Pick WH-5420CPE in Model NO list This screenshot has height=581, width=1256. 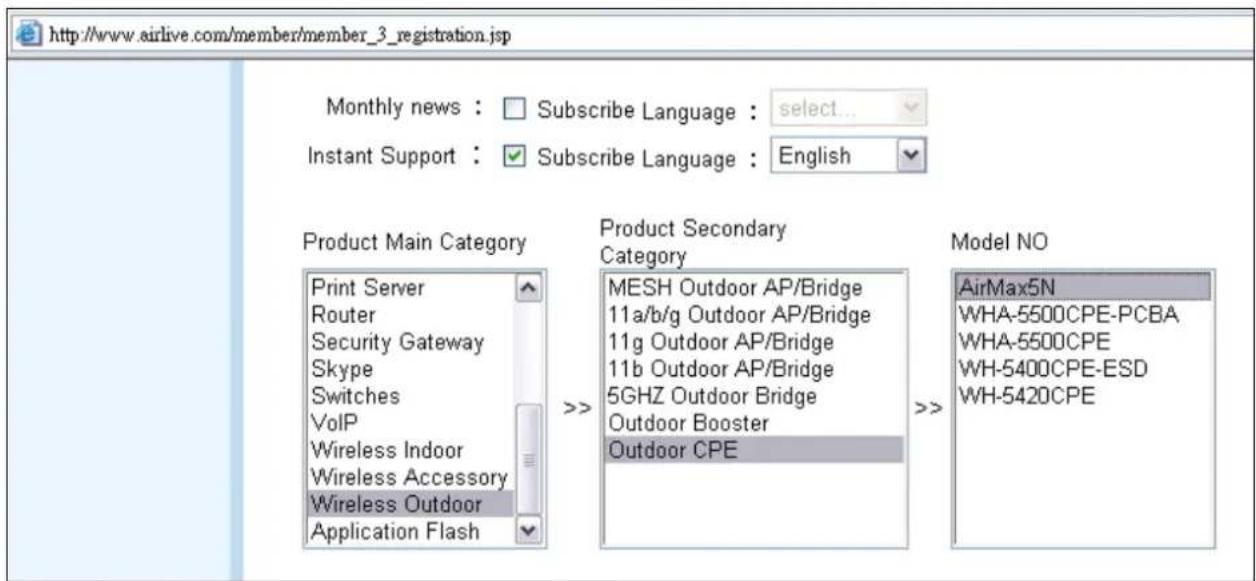1083,396
